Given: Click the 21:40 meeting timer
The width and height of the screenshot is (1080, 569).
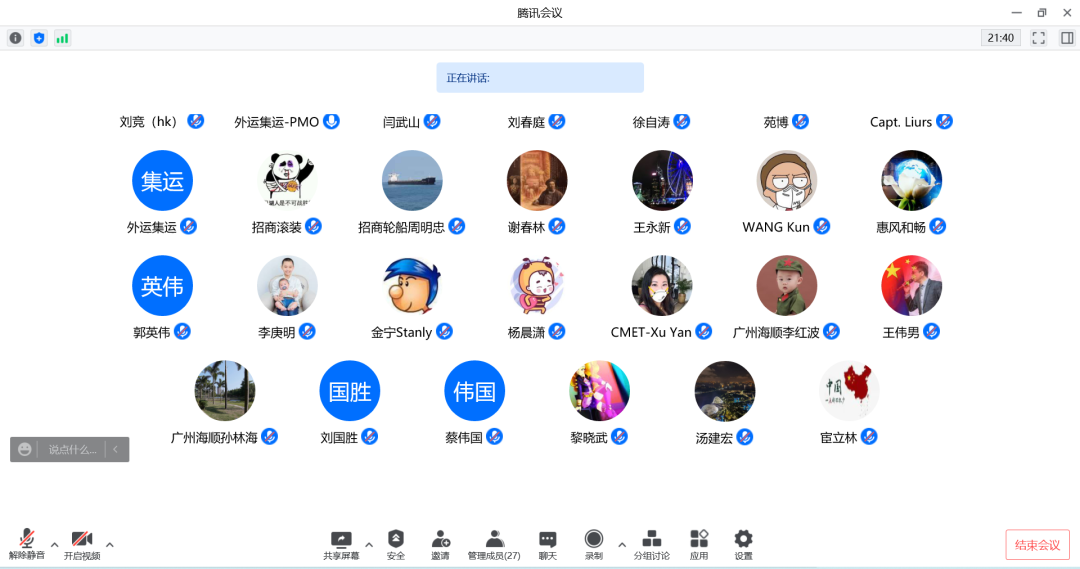Looking at the screenshot, I should 1001,38.
